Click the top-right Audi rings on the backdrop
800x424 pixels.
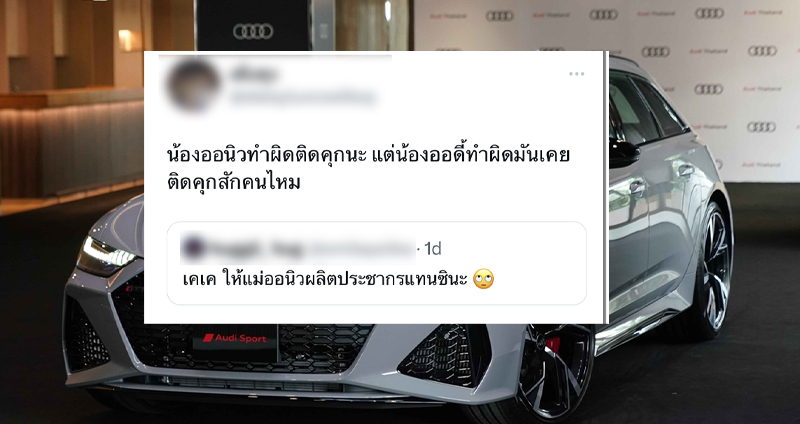click(x=709, y=13)
